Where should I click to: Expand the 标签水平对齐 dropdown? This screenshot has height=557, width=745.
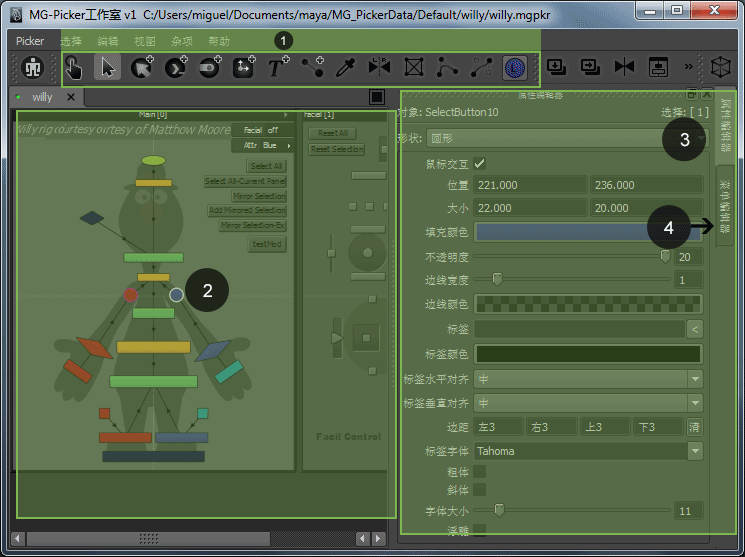tap(588, 379)
